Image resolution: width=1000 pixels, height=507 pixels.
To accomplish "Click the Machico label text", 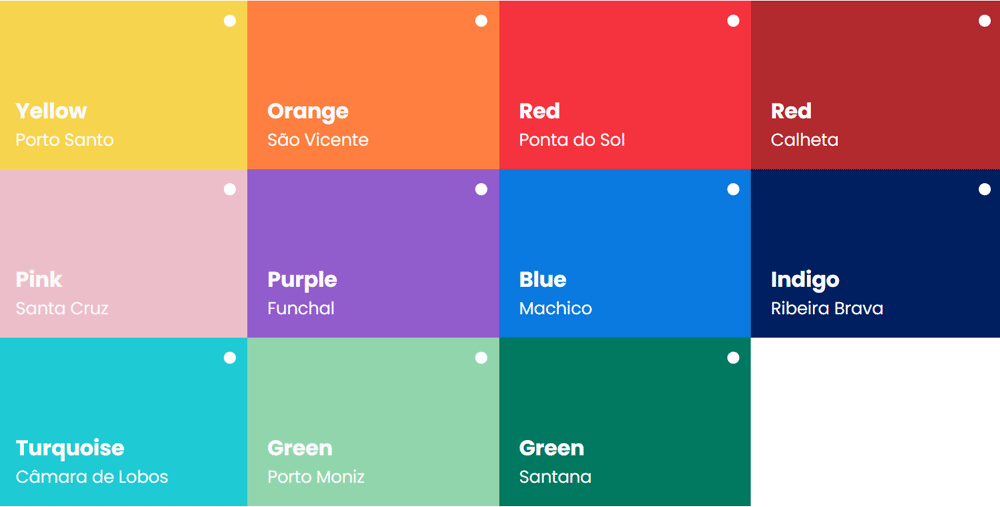I will (x=555, y=308).
